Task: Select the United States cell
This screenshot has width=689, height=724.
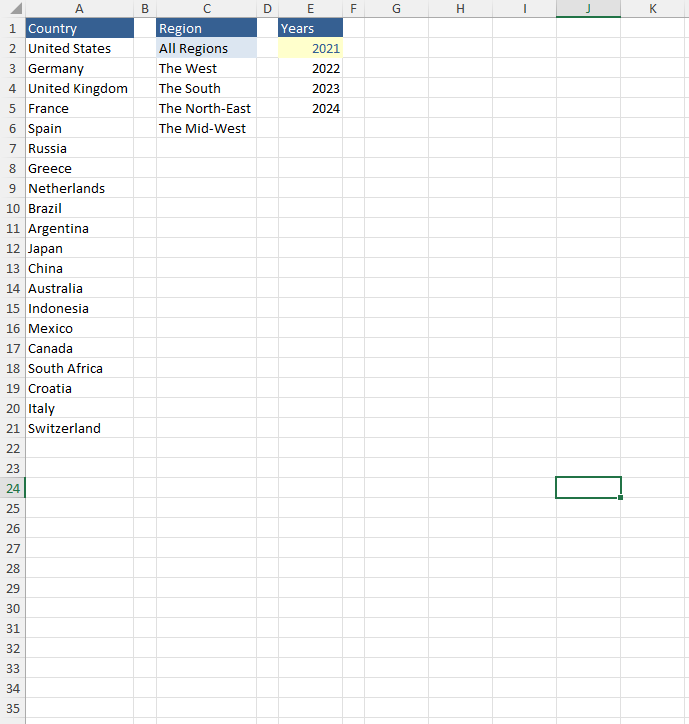Action: coord(79,48)
